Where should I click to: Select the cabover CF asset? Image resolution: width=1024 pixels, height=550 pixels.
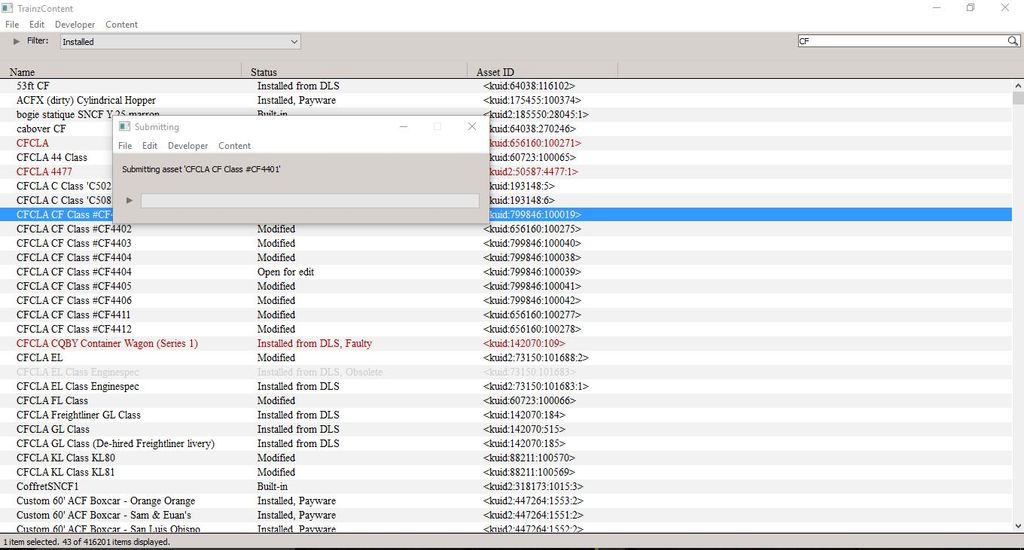(41, 129)
